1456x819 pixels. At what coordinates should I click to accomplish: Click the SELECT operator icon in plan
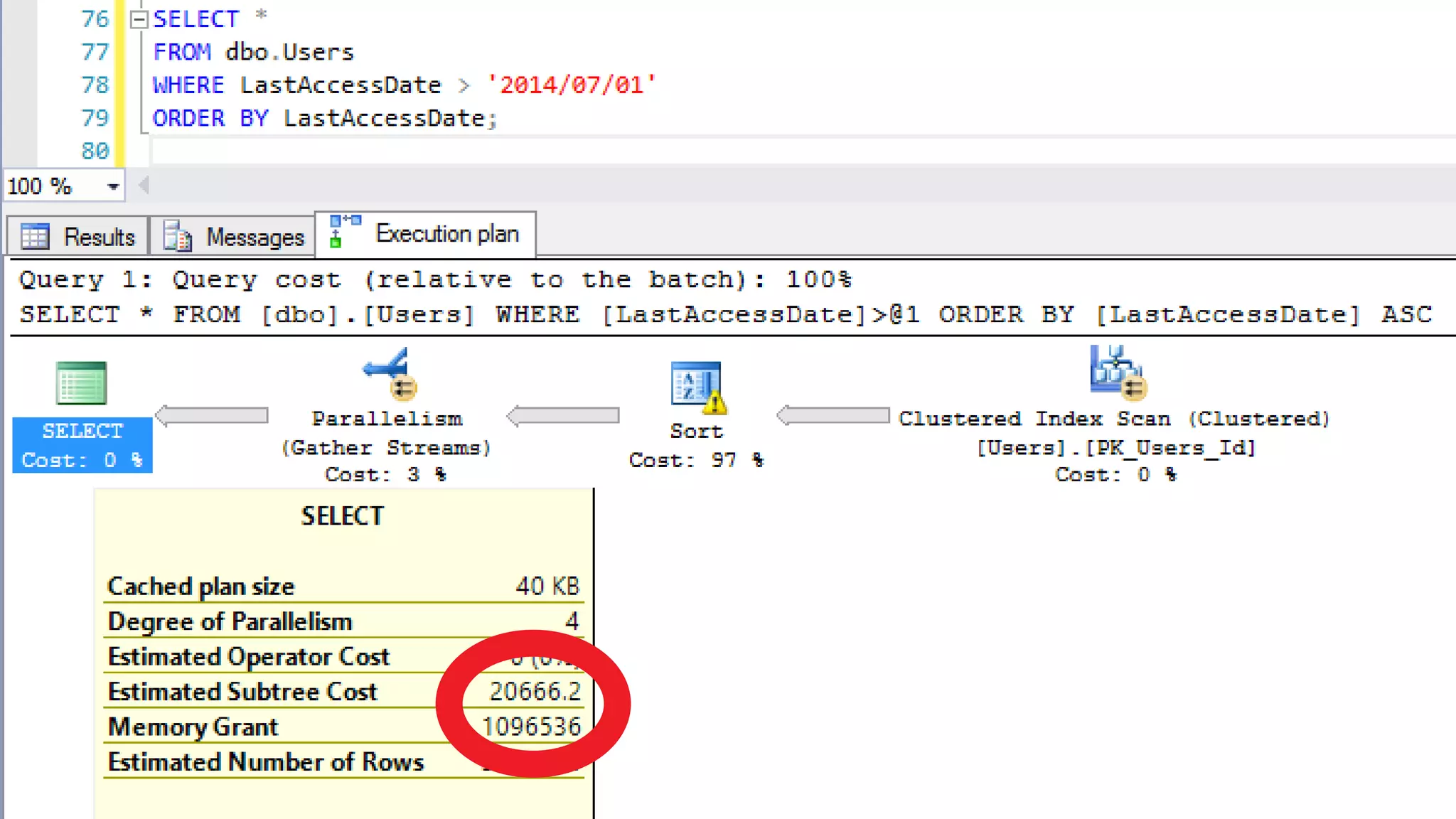click(x=81, y=382)
